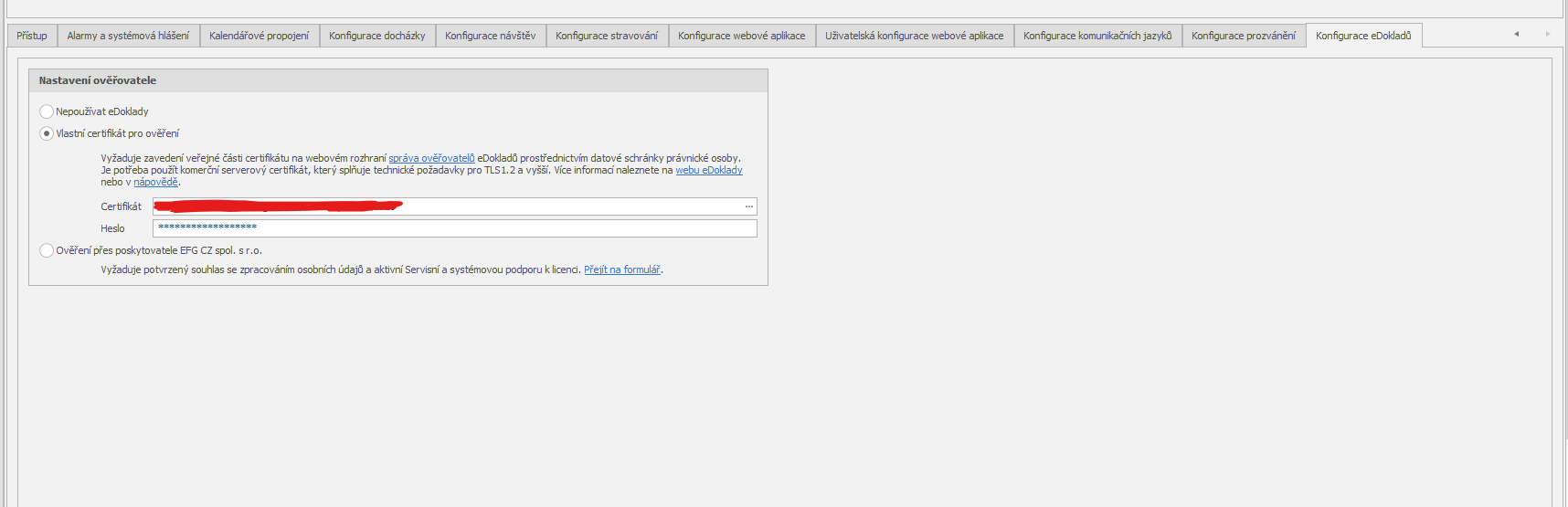Select the Nepoužívat eDoklady option

[47, 111]
